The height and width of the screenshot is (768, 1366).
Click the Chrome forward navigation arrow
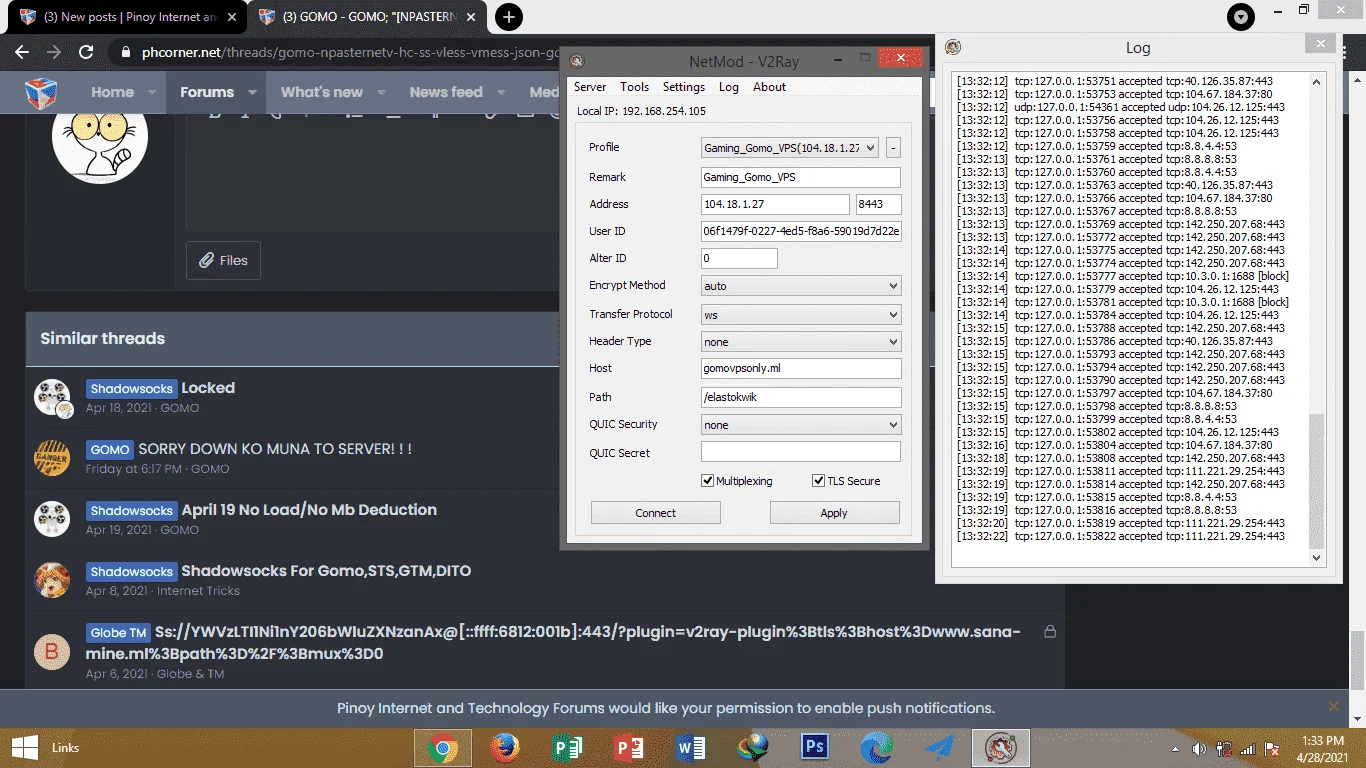(53, 52)
